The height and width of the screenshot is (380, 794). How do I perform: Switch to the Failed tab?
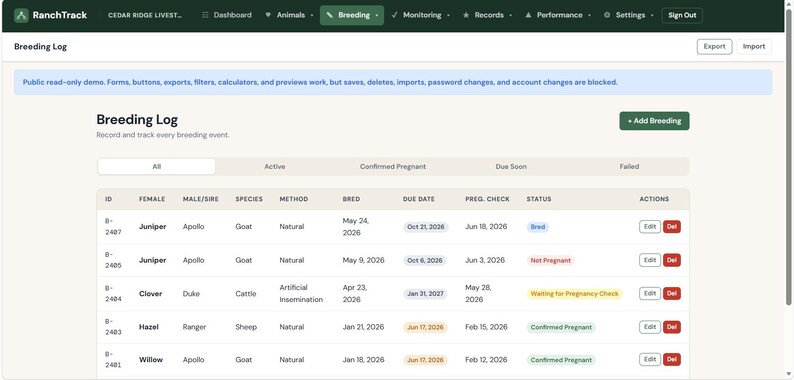(x=629, y=167)
